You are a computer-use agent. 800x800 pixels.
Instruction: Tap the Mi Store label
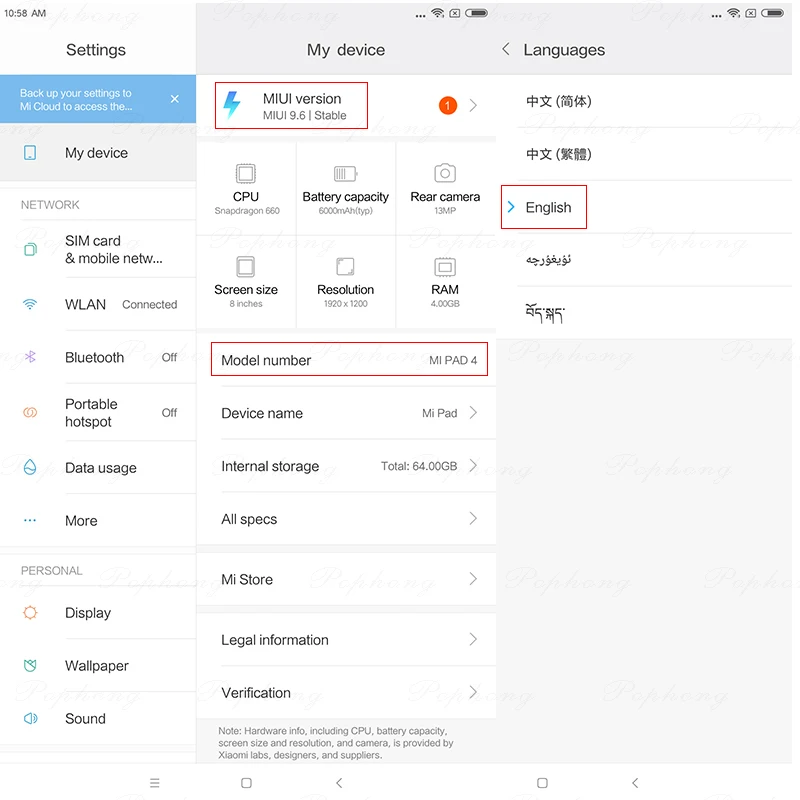pyautogui.click(x=247, y=580)
